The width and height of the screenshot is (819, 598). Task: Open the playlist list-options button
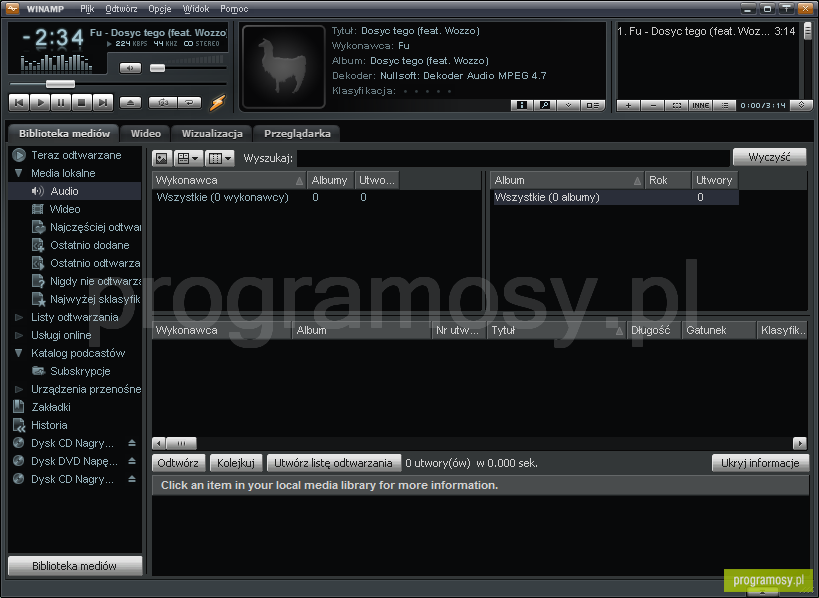pyautogui.click(x=724, y=105)
